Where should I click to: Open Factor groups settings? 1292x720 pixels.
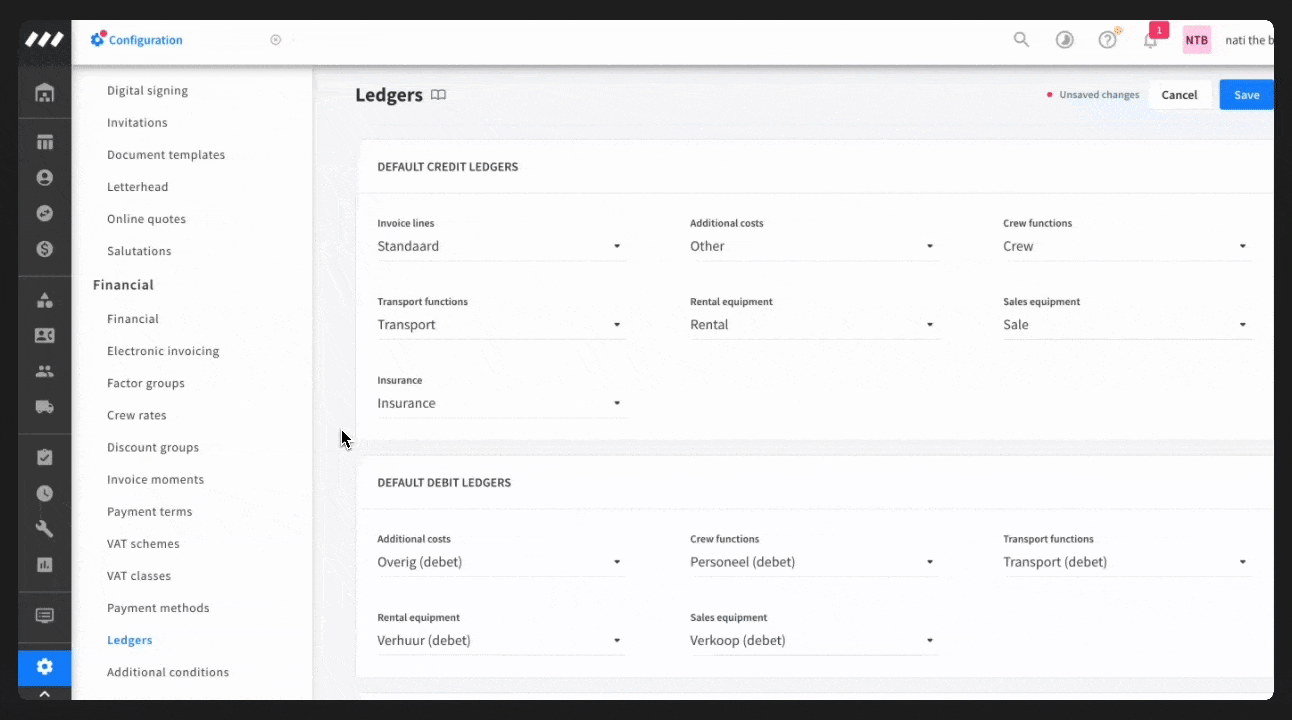coord(146,383)
